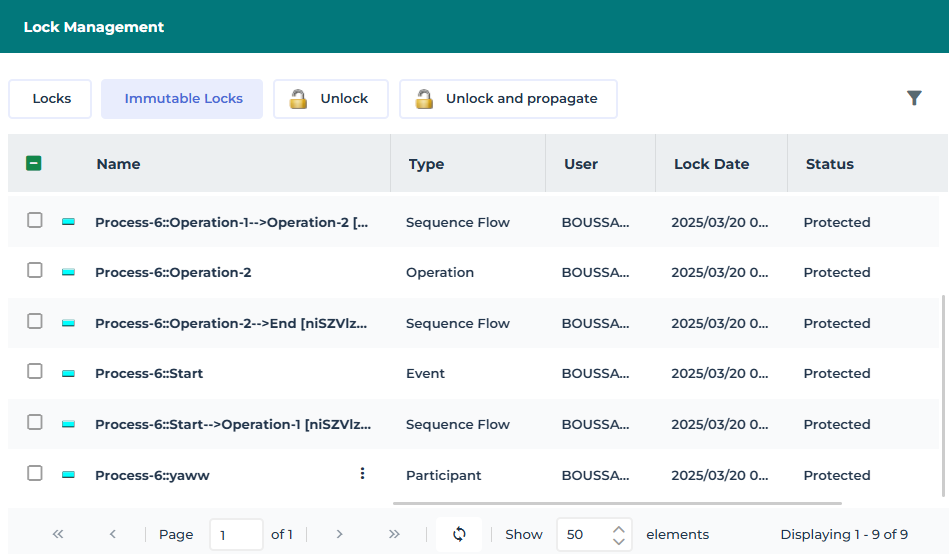The image size is (949, 554).
Task: Go to the first page arrow
Action: [58, 534]
